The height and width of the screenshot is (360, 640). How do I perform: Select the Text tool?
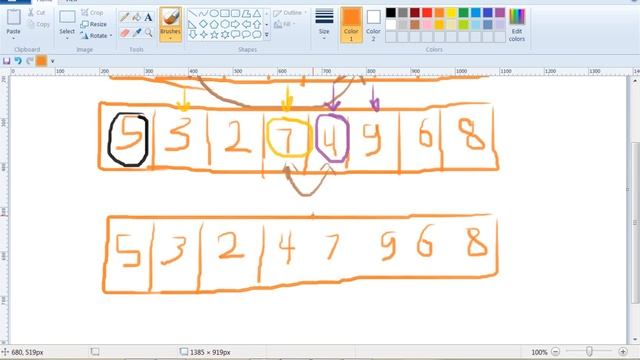148,17
